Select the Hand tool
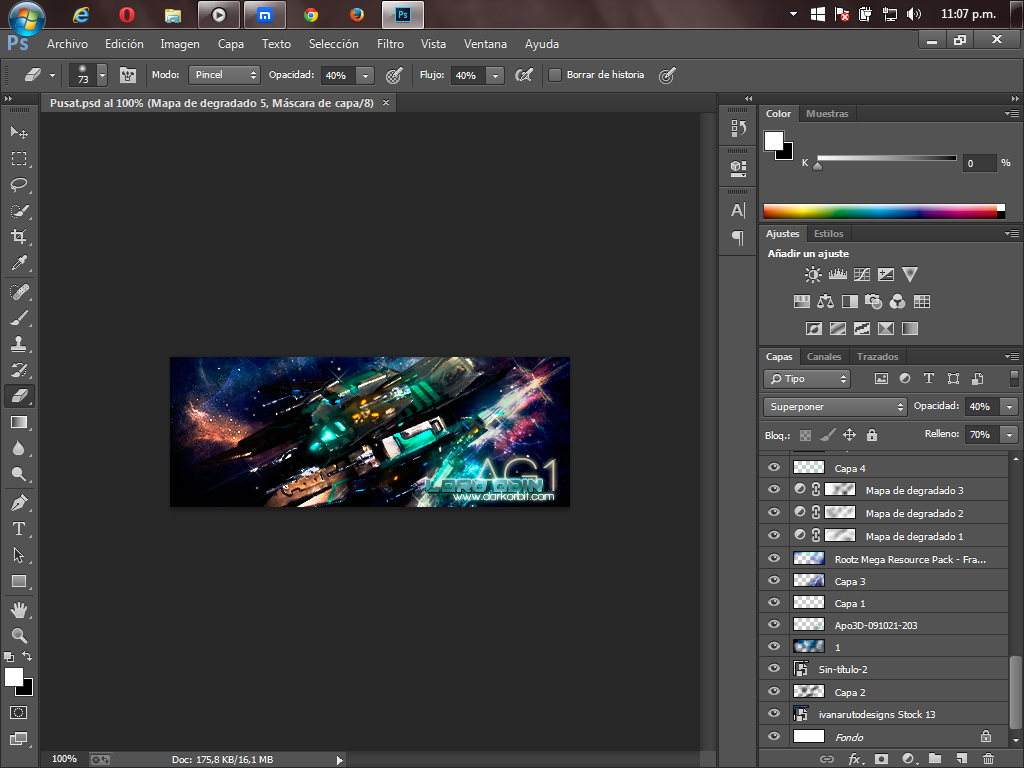The width and height of the screenshot is (1024, 768). [19, 610]
